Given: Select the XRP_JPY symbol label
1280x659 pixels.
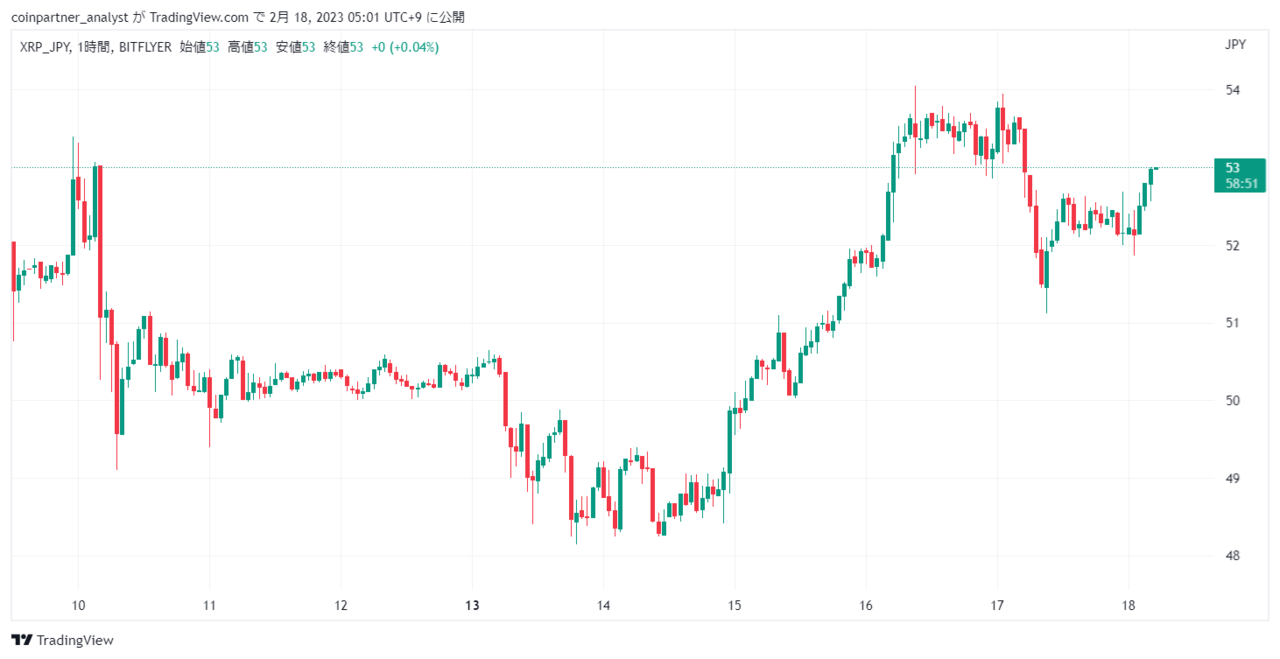Looking at the screenshot, I should (45, 47).
